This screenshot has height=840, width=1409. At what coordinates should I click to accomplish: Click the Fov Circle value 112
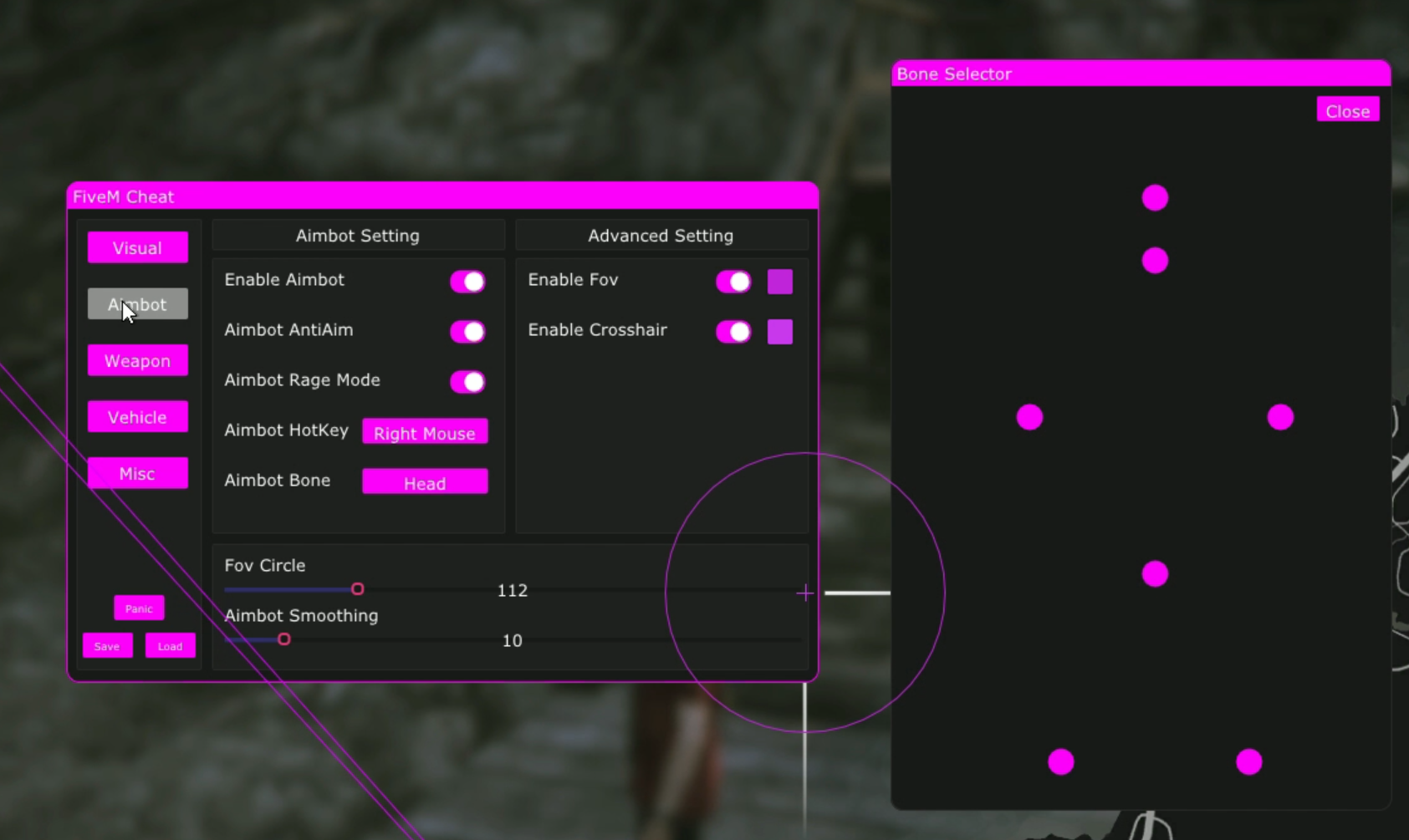pos(512,590)
